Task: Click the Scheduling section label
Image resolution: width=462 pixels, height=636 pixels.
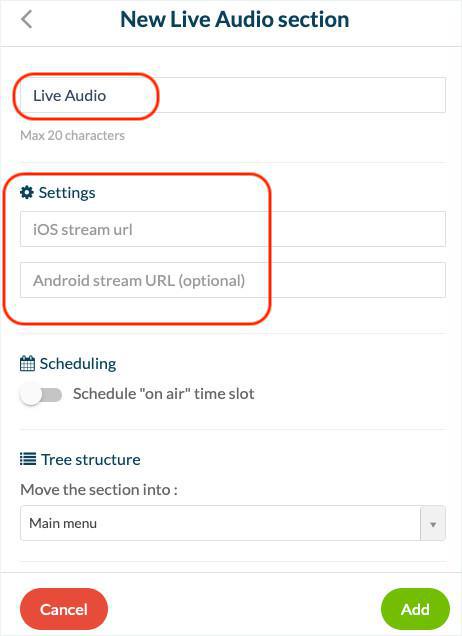Action: coord(78,364)
